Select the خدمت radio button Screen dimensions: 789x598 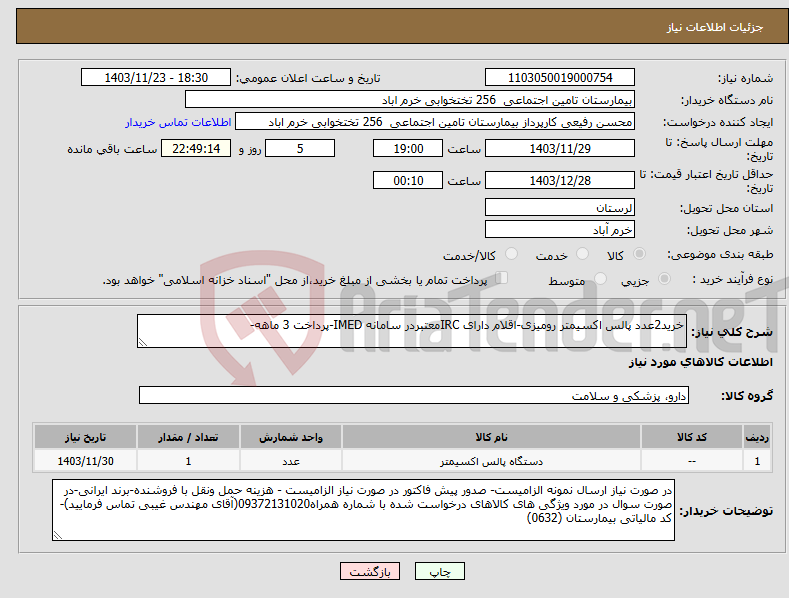582,254
